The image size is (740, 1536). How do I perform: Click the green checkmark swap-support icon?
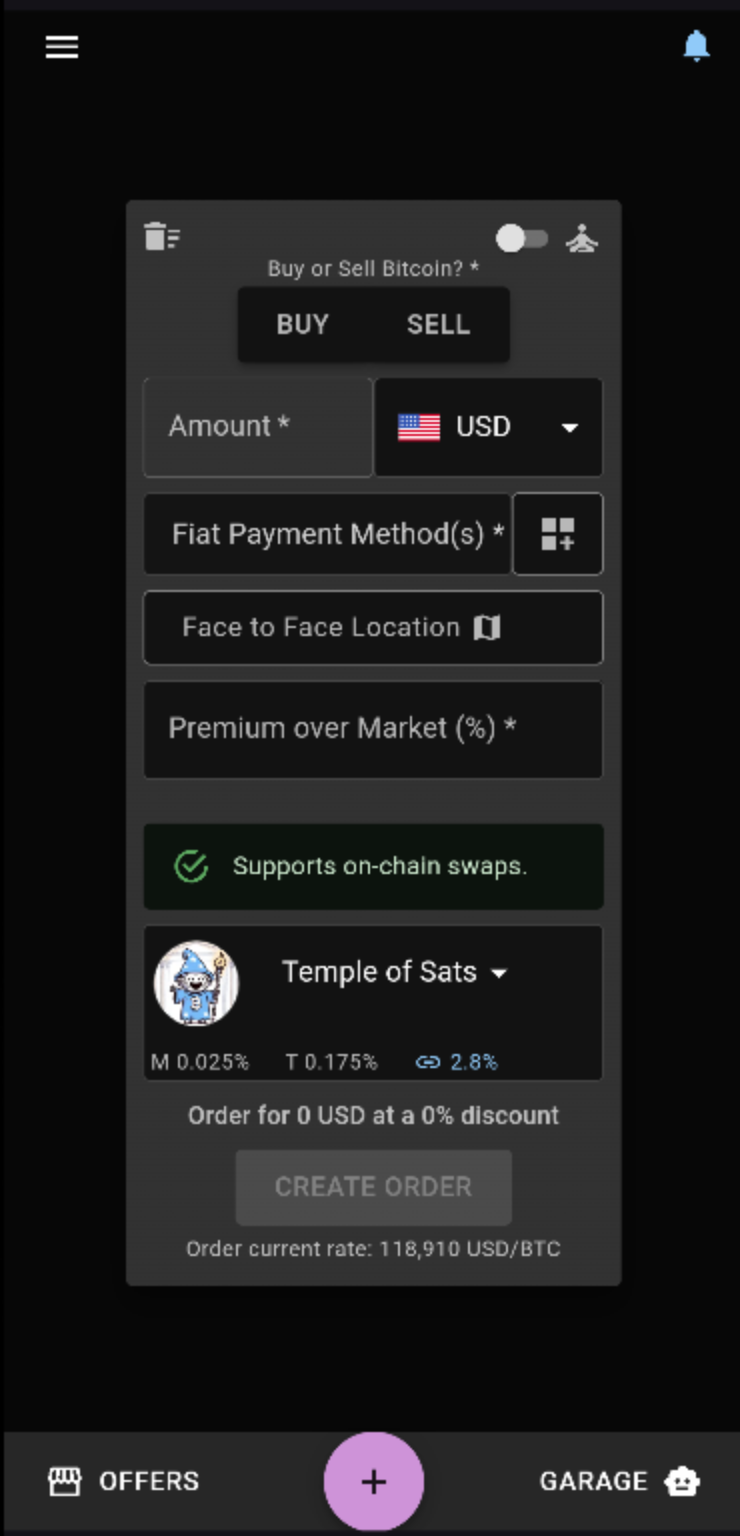[x=191, y=866]
